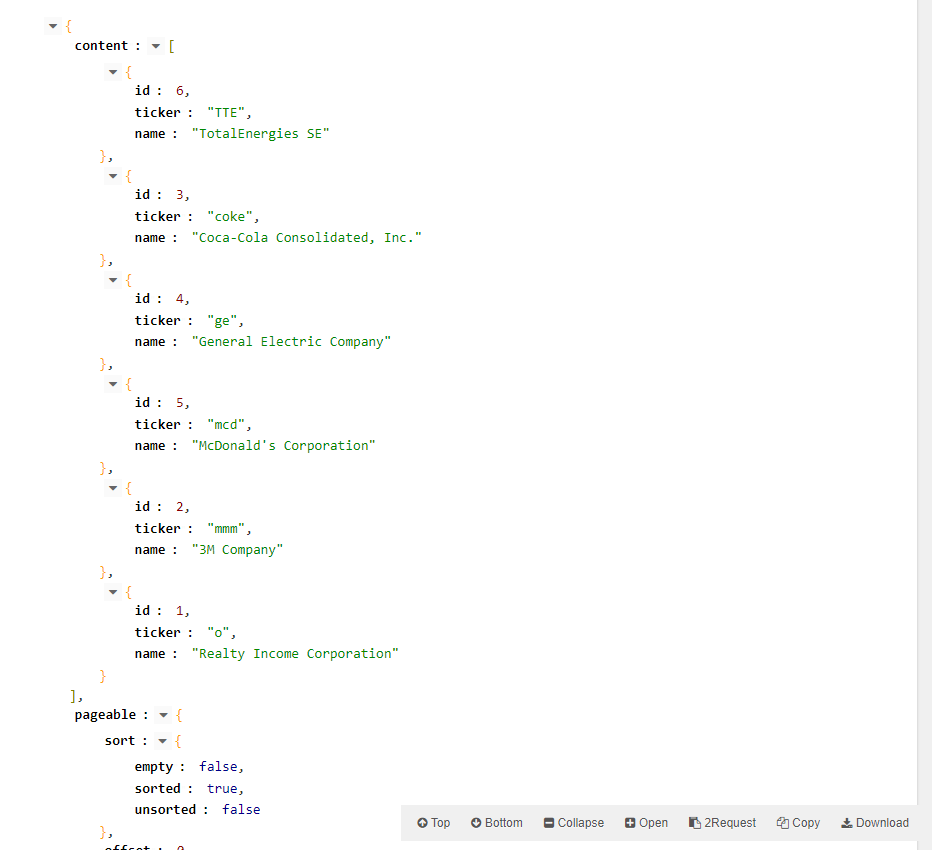Click the id value 6
This screenshot has height=850, width=932.
tap(180, 91)
